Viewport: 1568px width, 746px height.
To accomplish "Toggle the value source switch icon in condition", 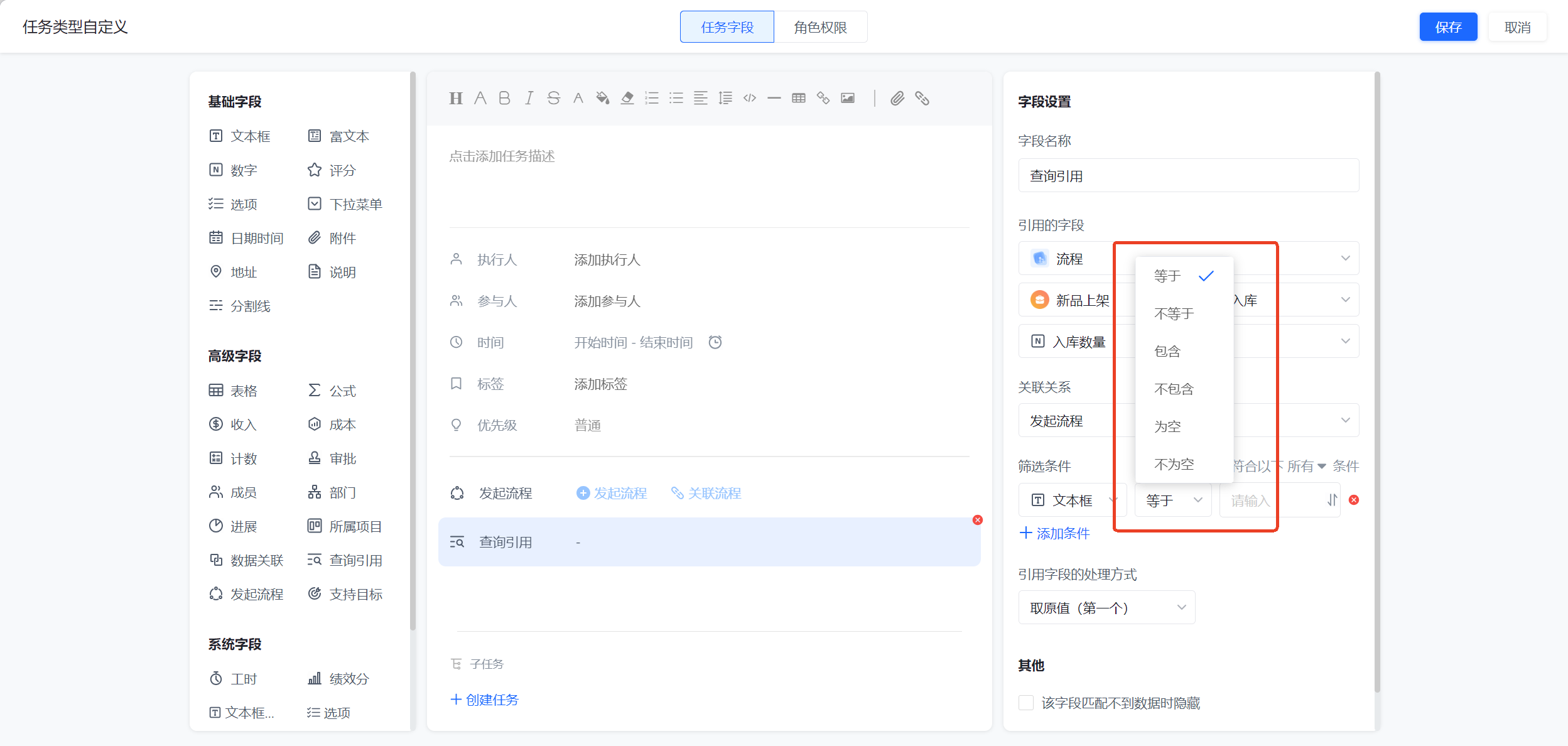I will [x=1332, y=500].
